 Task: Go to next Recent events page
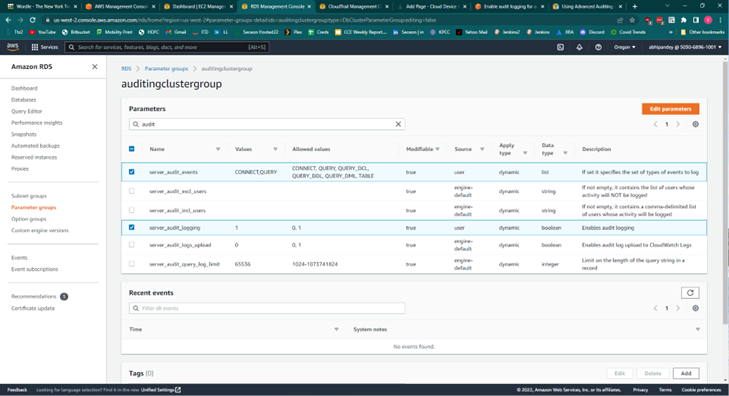click(678, 308)
